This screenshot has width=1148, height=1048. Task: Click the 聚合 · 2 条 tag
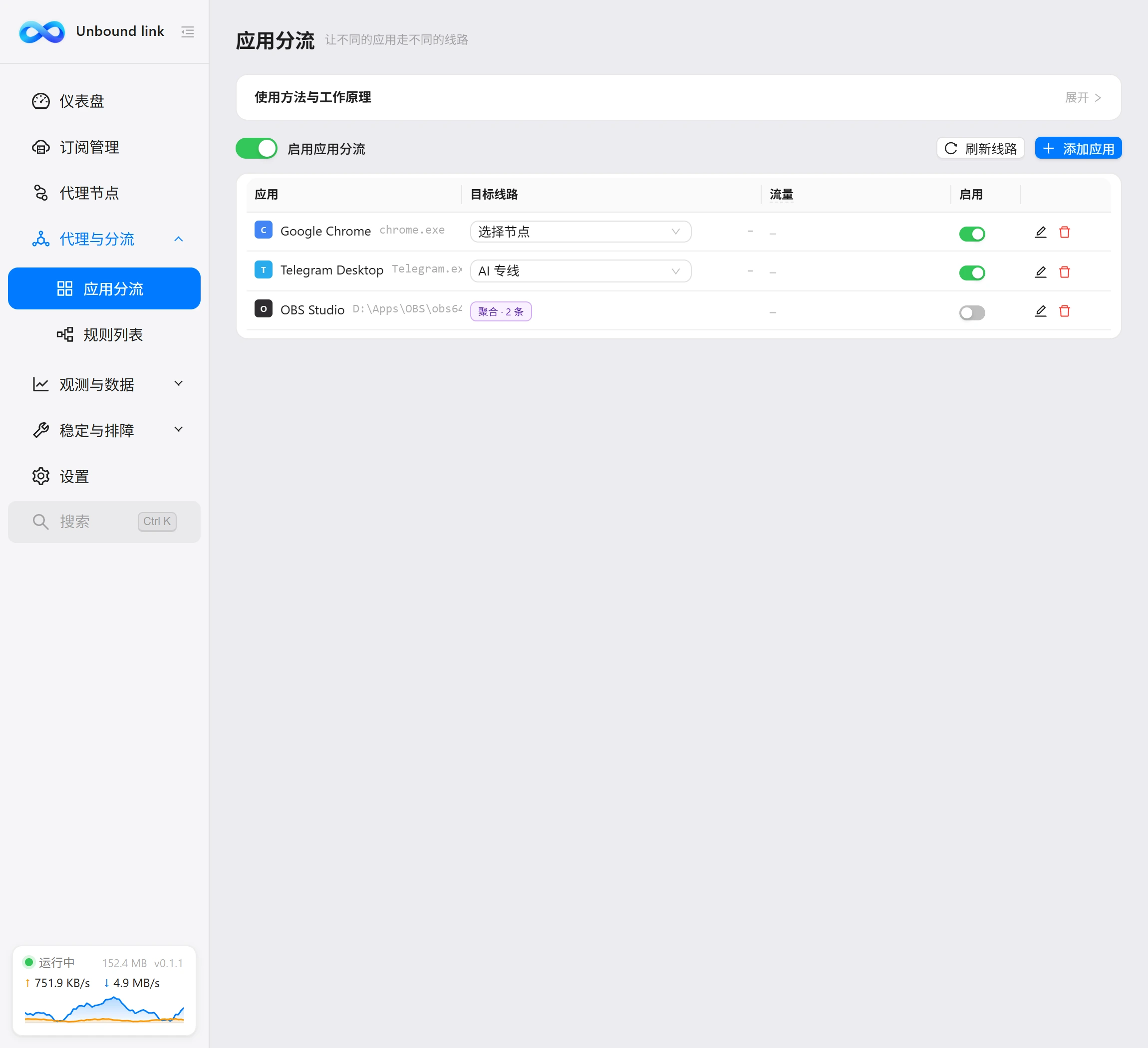point(501,311)
